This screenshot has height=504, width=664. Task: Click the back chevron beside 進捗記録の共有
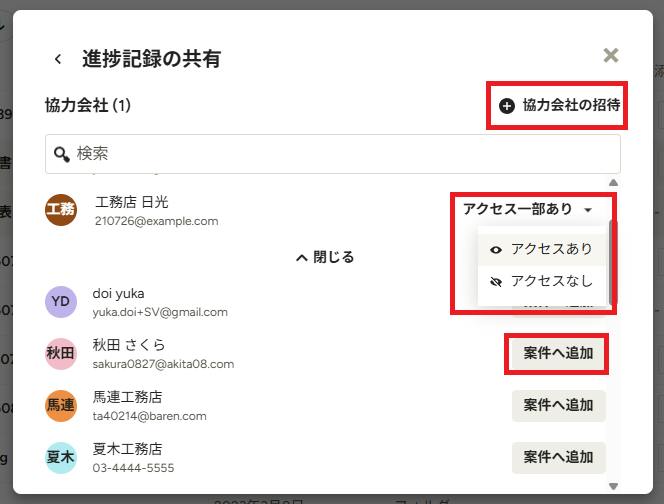(58, 59)
